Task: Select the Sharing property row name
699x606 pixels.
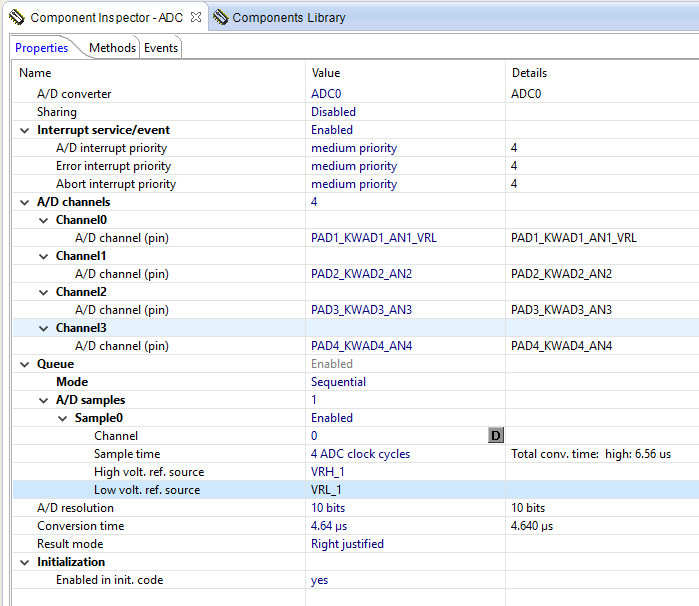Action: pyautogui.click(x=57, y=111)
